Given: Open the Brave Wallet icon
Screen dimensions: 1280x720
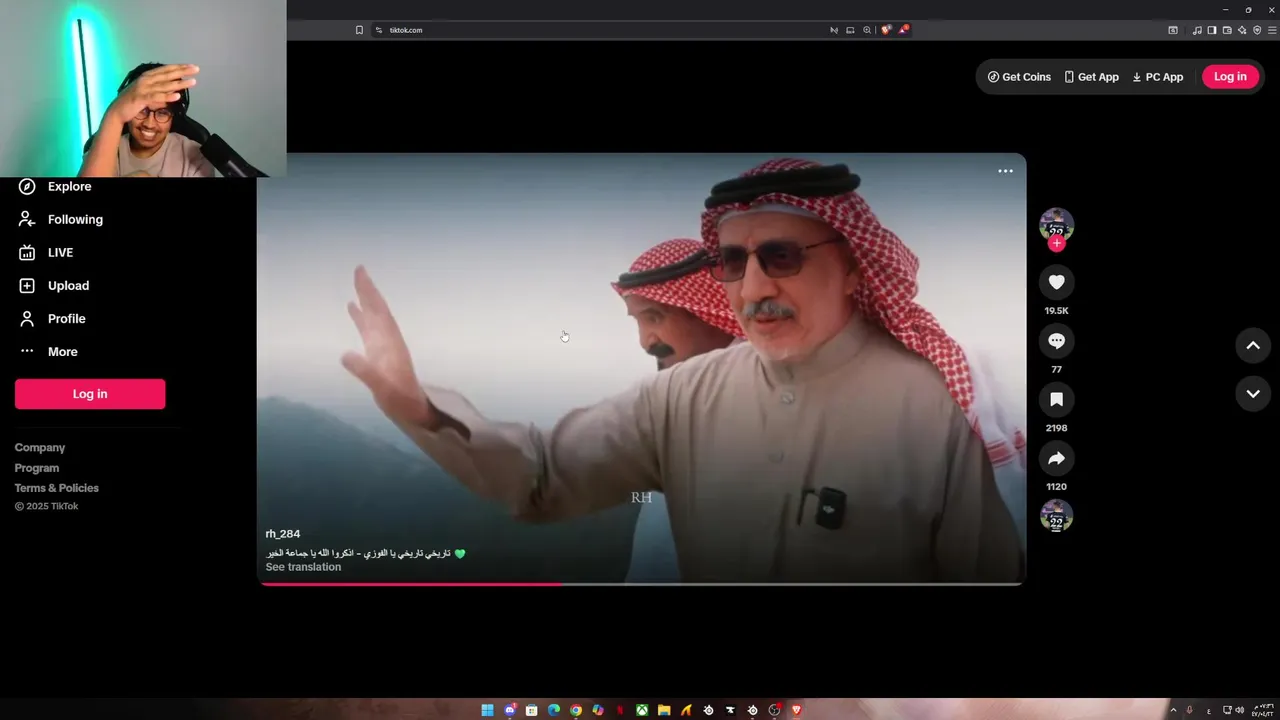Looking at the screenshot, I should click(1227, 30).
